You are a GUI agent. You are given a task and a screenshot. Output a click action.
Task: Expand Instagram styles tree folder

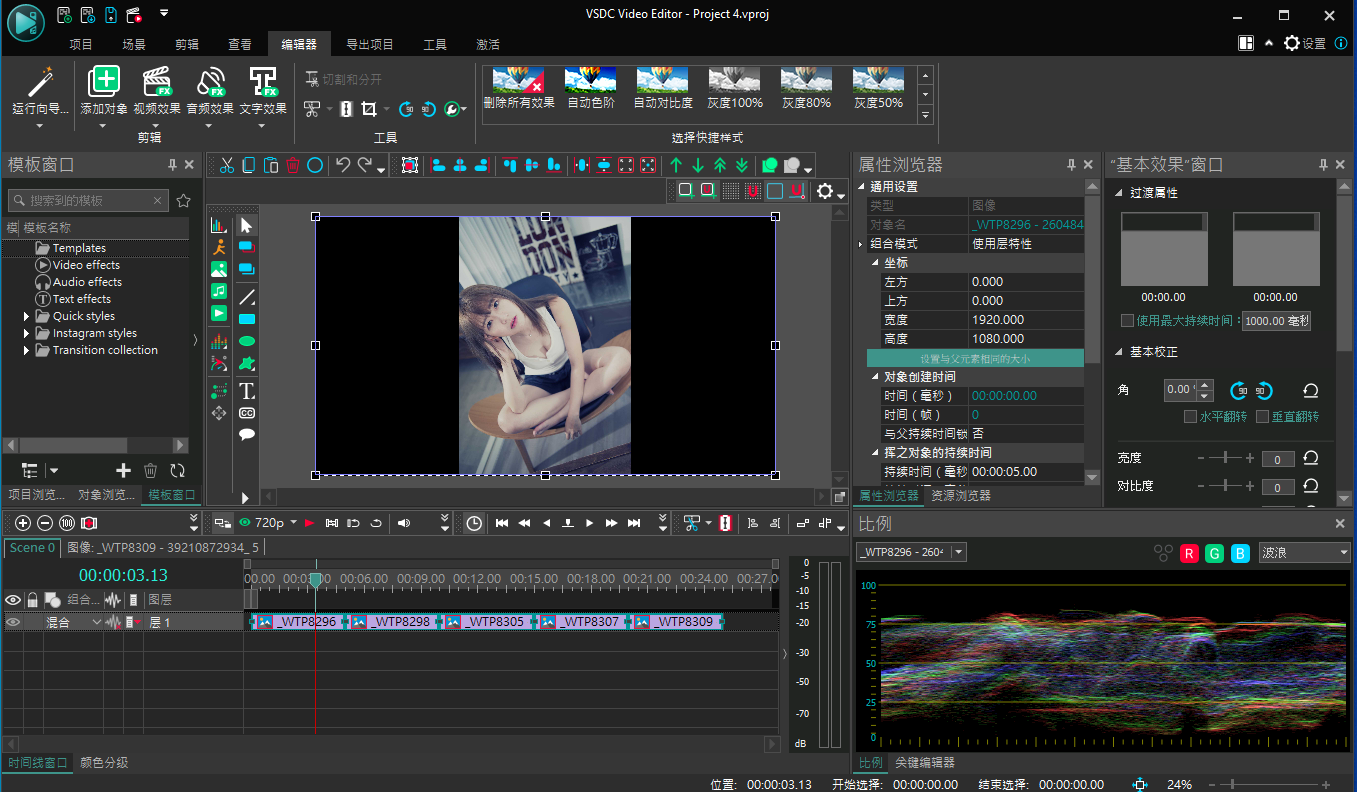point(27,333)
